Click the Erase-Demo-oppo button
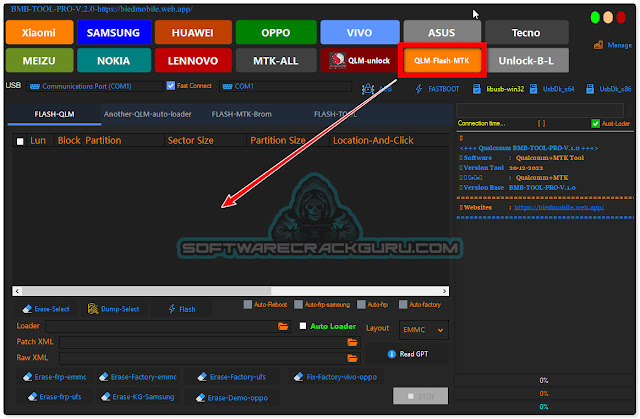640x419 pixels. (231, 397)
